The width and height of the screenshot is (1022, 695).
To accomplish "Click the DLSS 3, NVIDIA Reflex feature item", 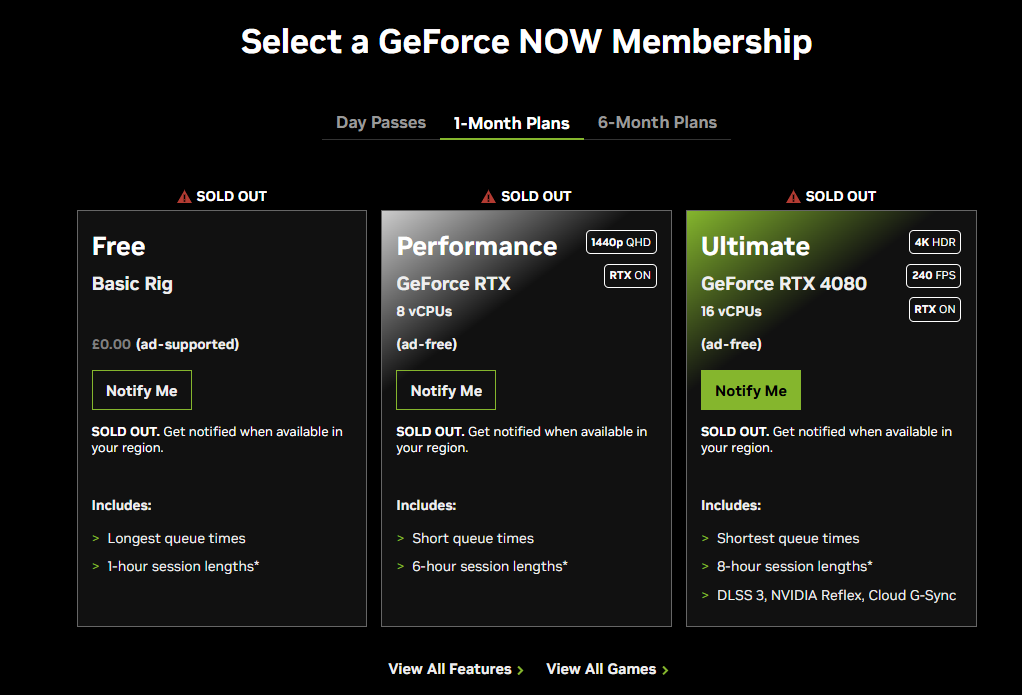I will [836, 595].
